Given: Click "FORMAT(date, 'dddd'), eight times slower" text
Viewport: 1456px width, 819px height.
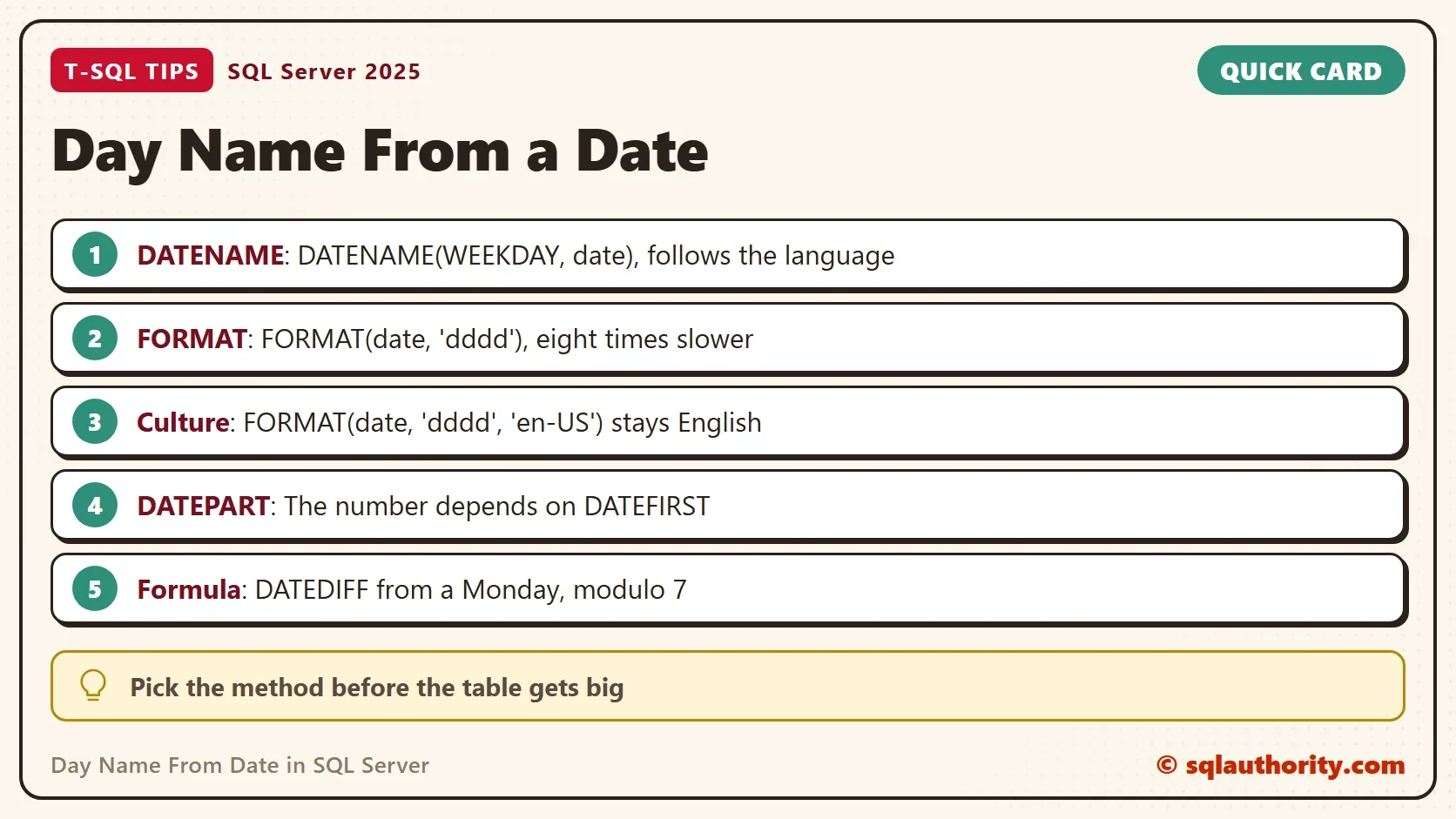Looking at the screenshot, I should pos(508,339).
